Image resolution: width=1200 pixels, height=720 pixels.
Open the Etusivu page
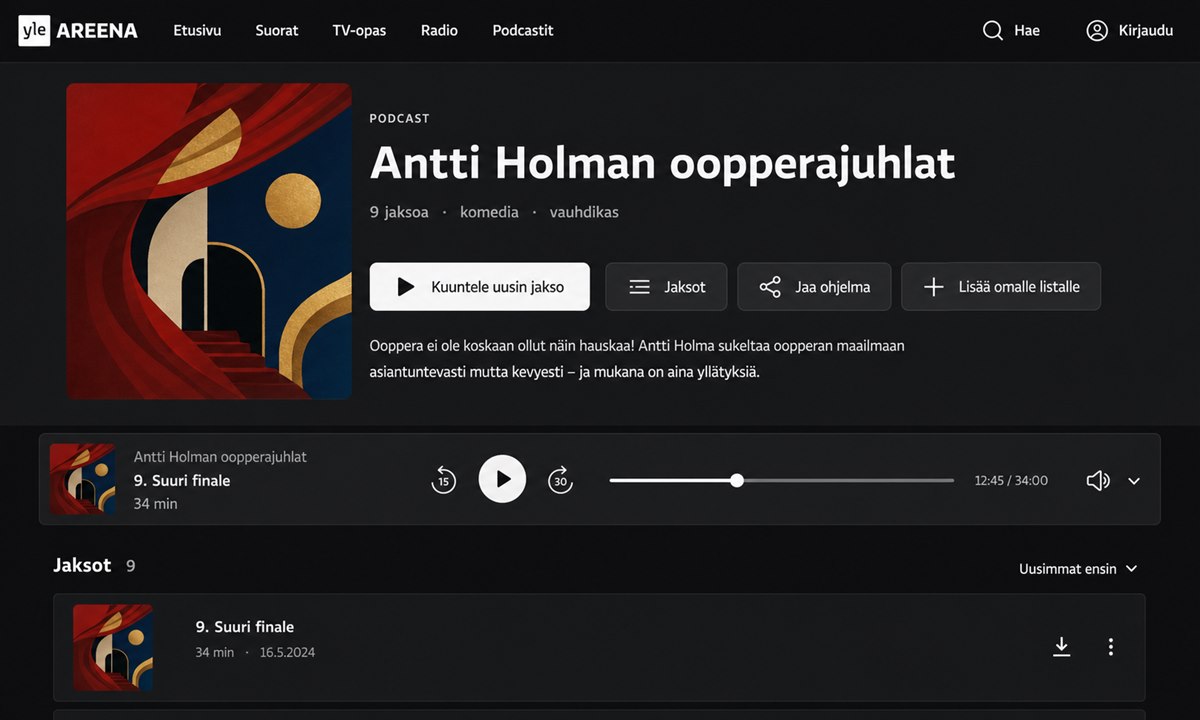[197, 31]
